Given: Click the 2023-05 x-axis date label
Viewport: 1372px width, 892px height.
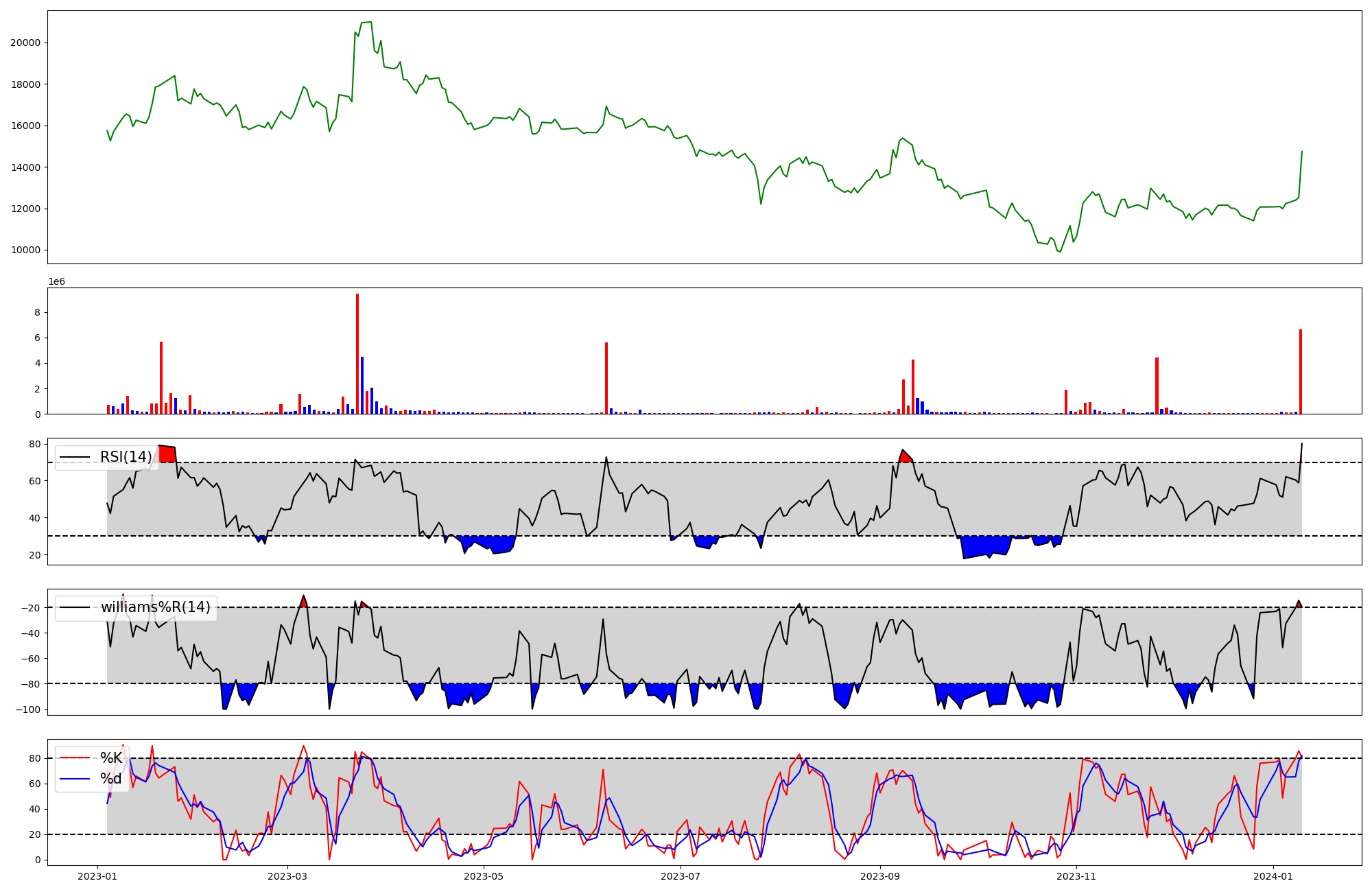Looking at the screenshot, I should 484,876.
